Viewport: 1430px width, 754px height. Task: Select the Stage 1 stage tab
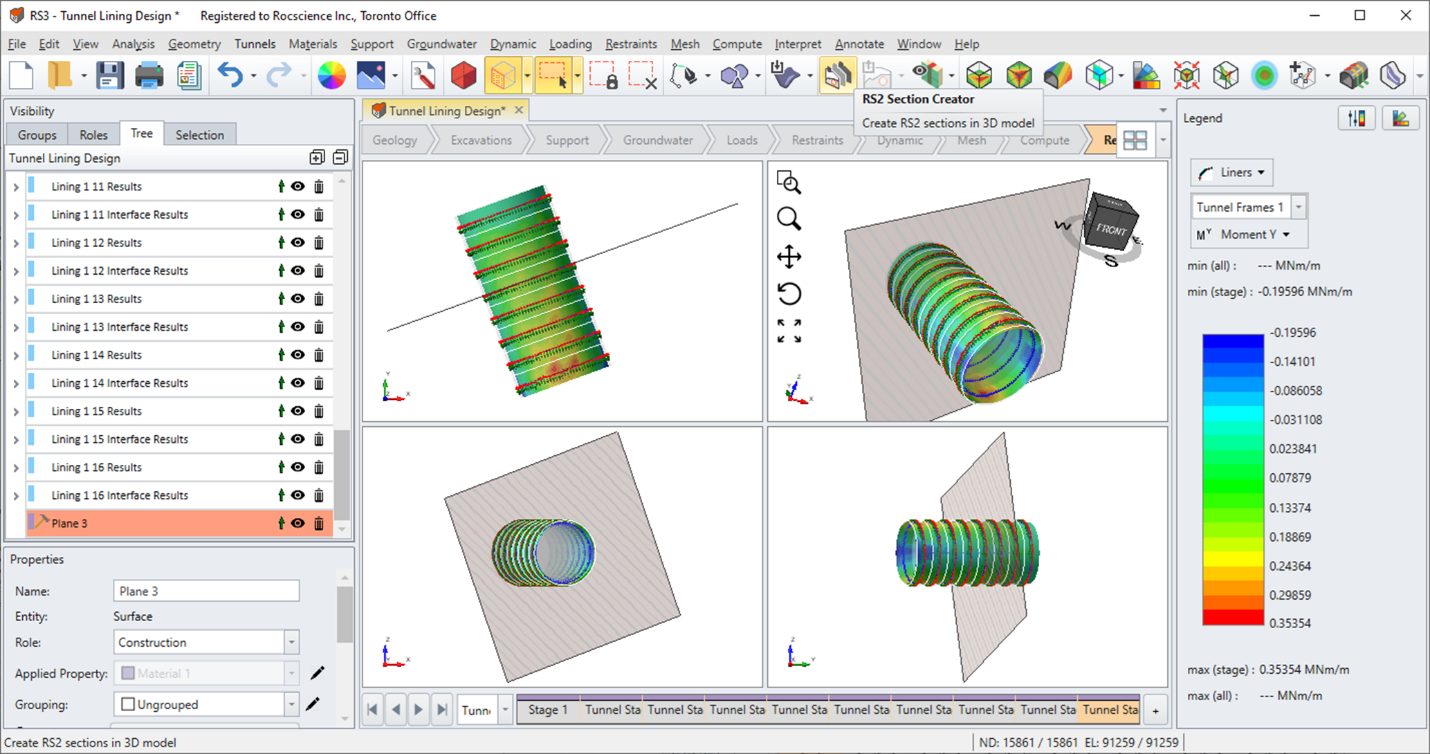pos(548,710)
